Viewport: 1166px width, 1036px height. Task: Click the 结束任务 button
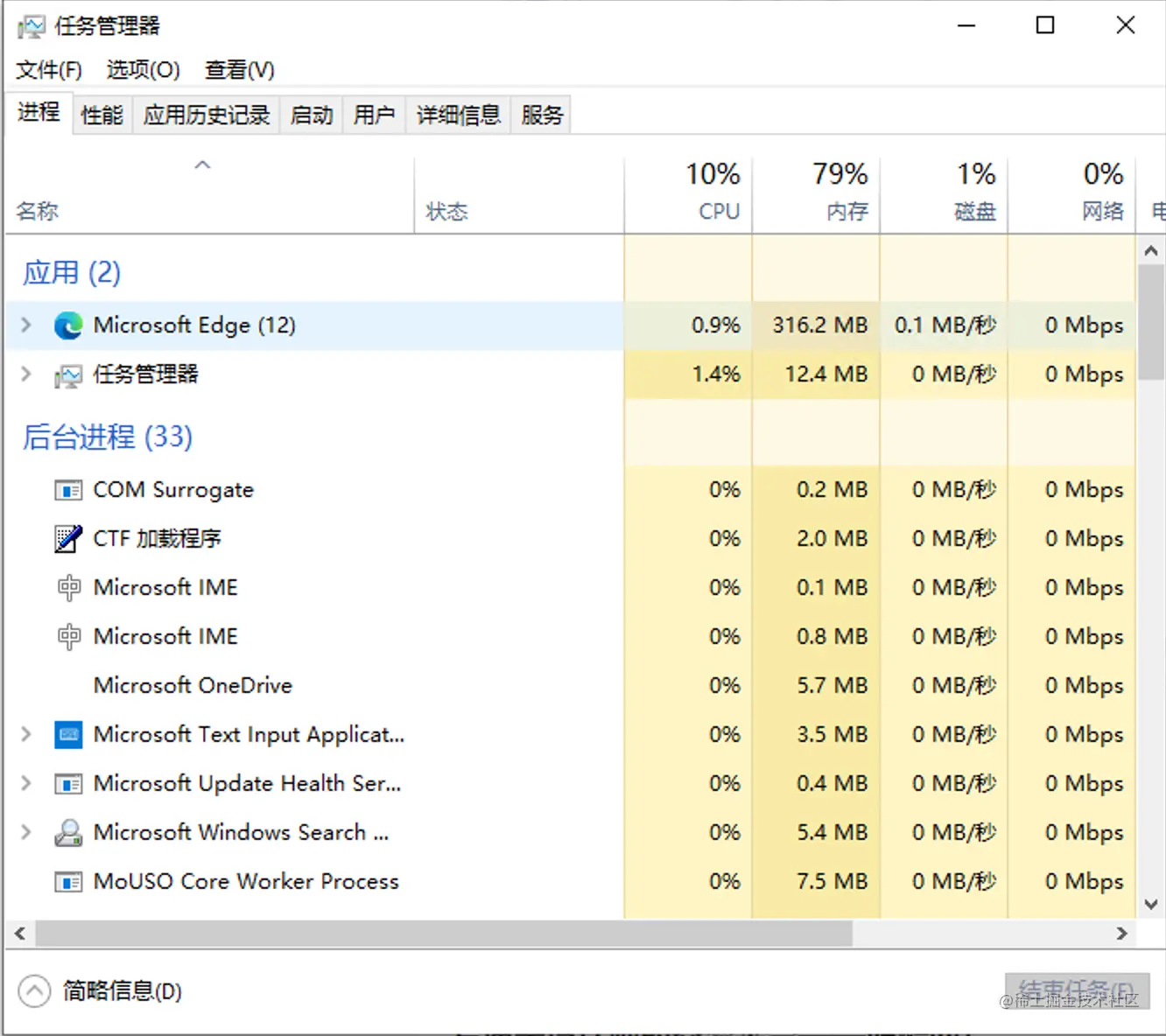(x=1077, y=991)
